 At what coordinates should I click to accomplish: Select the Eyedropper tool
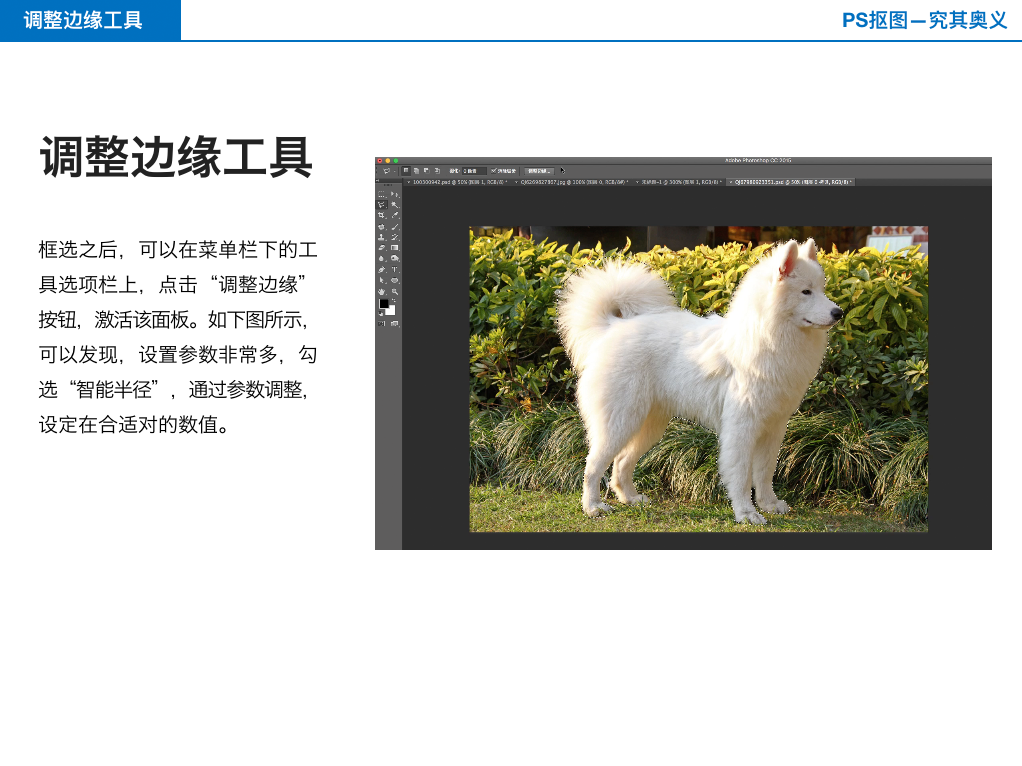(395, 215)
